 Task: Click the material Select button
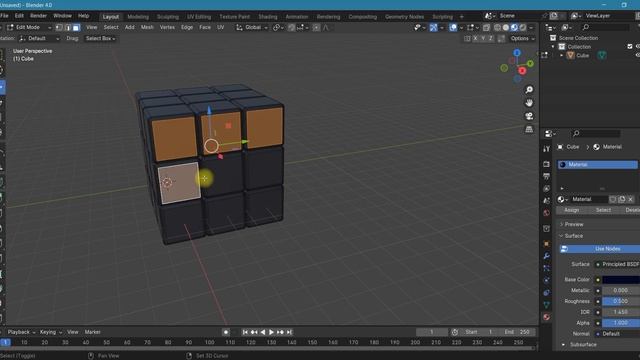(x=603, y=210)
